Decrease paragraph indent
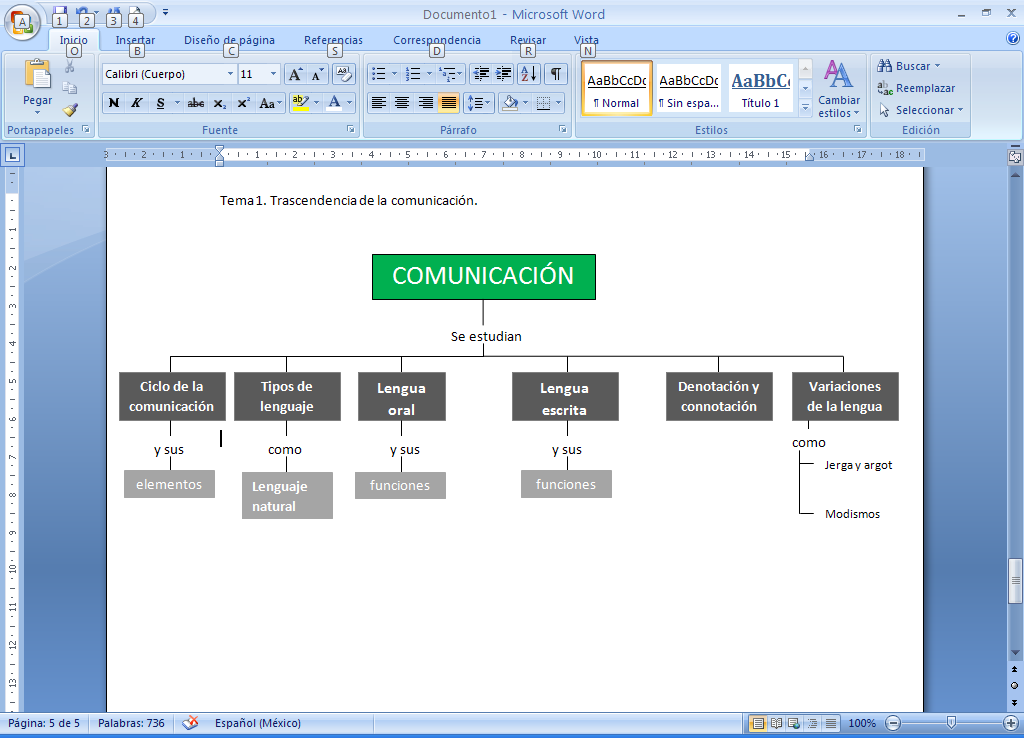 click(x=481, y=74)
